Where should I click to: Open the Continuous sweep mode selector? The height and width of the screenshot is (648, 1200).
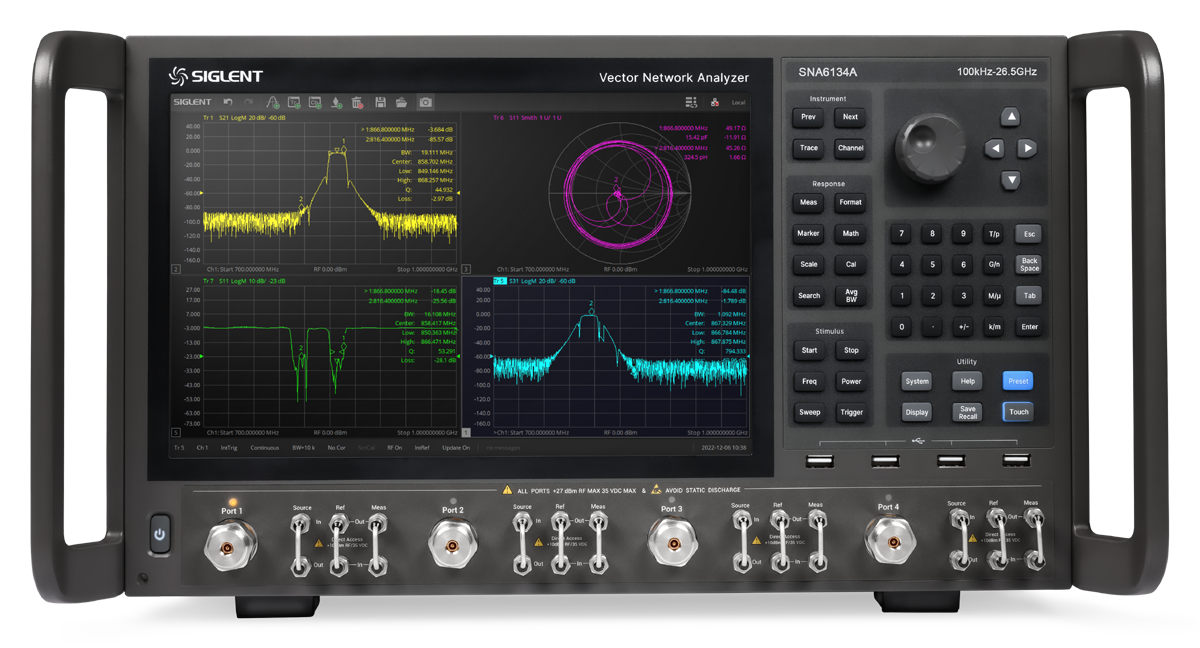[x=265, y=448]
